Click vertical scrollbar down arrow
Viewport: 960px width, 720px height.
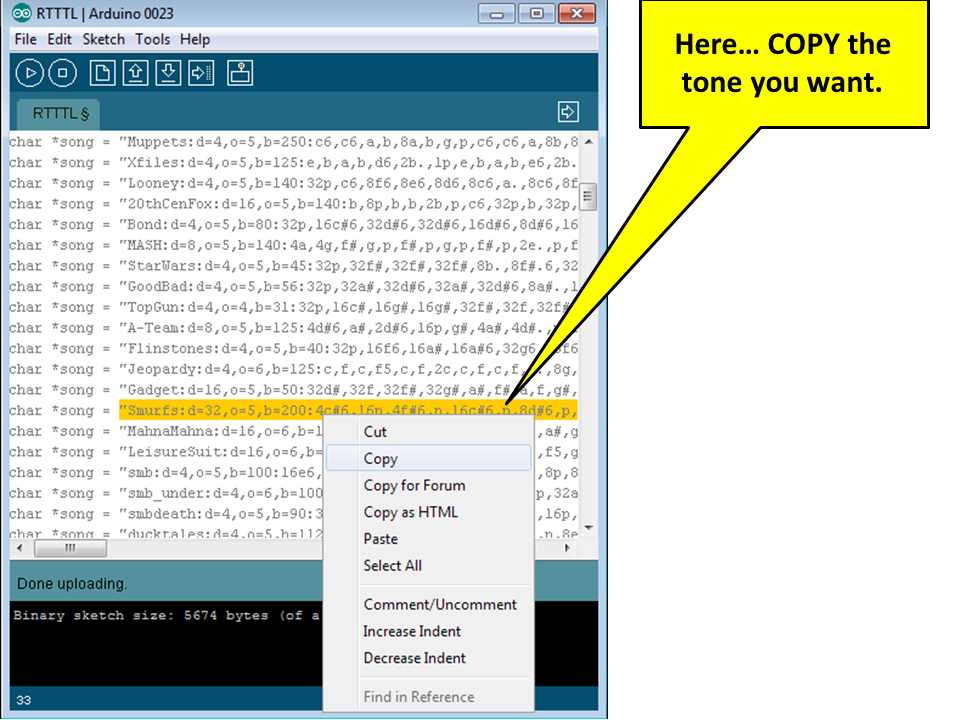pos(588,527)
